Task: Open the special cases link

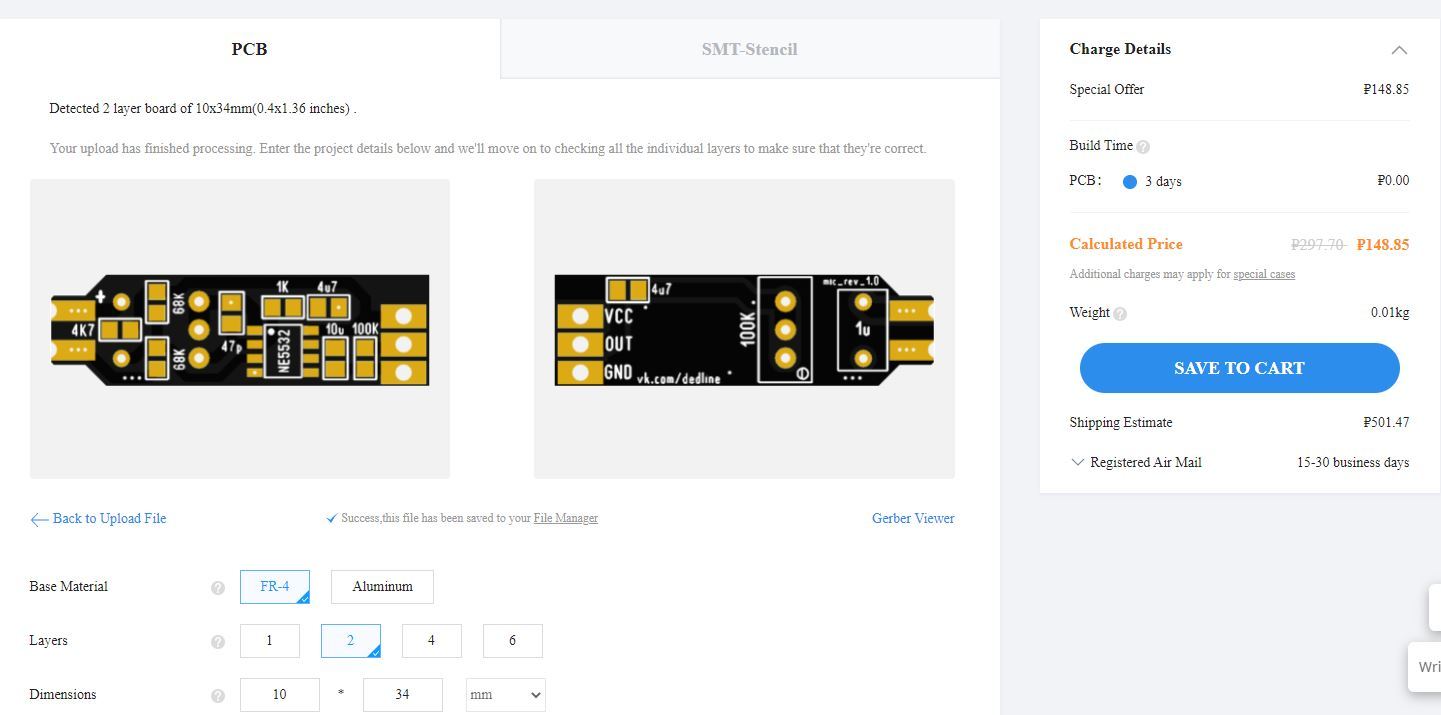Action: click(1264, 274)
